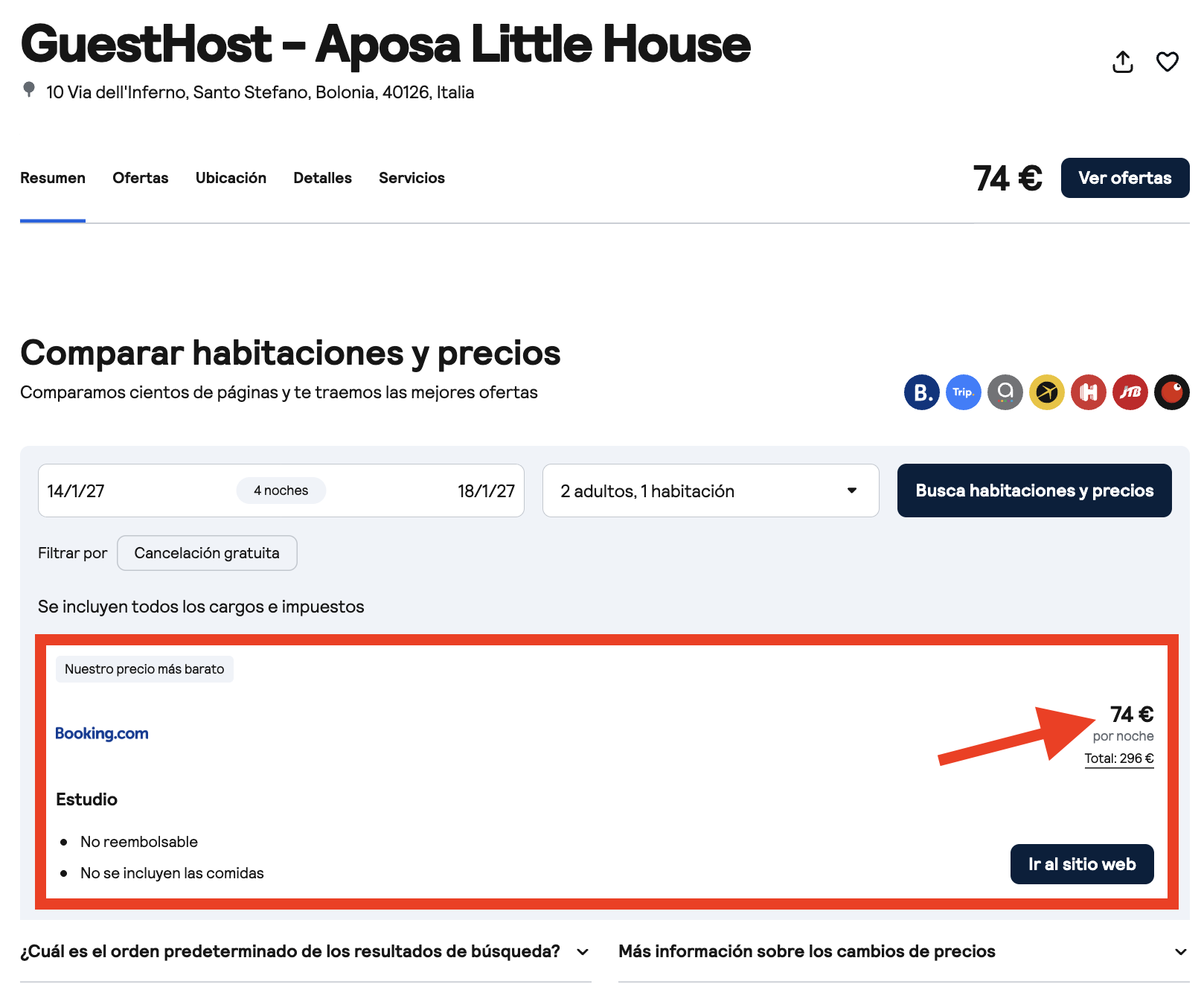Click the yellow airplane provider logo
This screenshot has height=984, width=1204.
(1047, 392)
